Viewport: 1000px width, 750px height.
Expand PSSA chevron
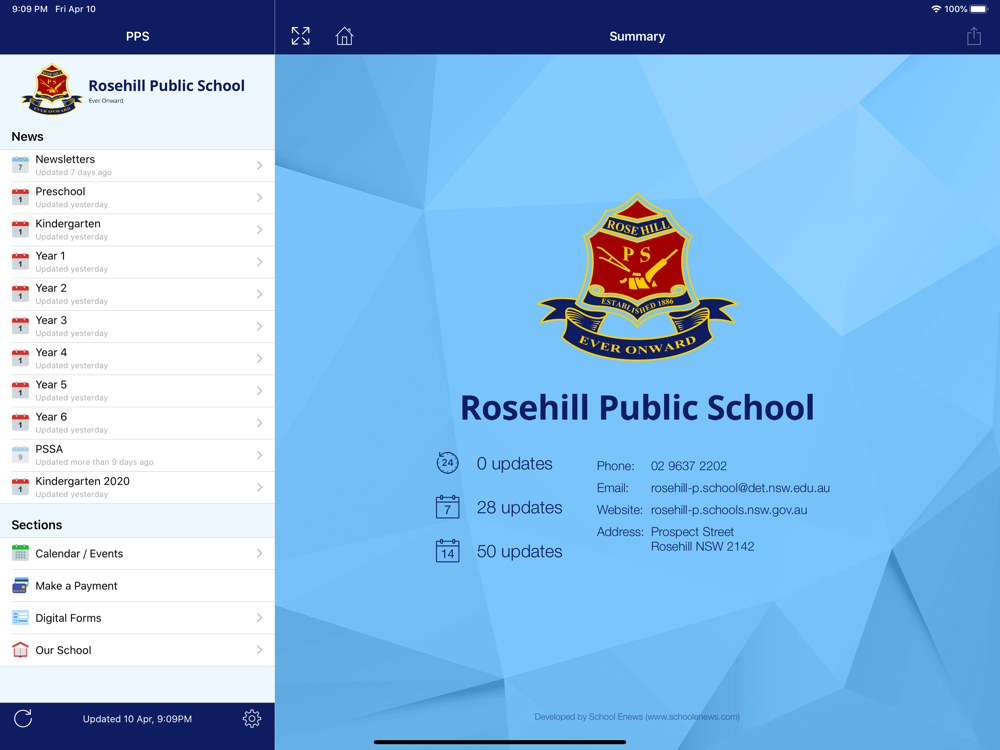(260, 455)
